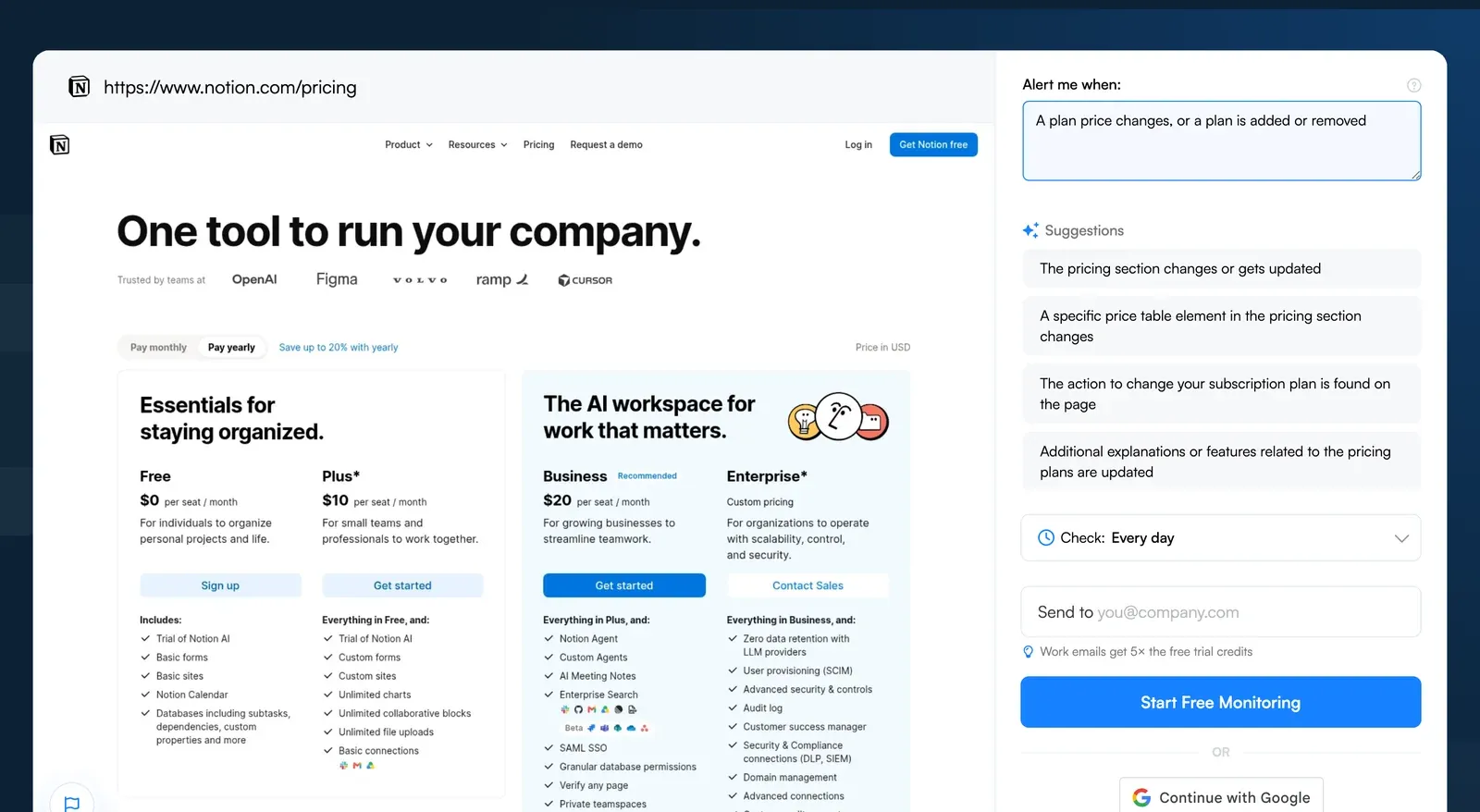Click the sparkle Suggestions icon
Viewport: 1480px width, 812px height.
click(x=1030, y=230)
